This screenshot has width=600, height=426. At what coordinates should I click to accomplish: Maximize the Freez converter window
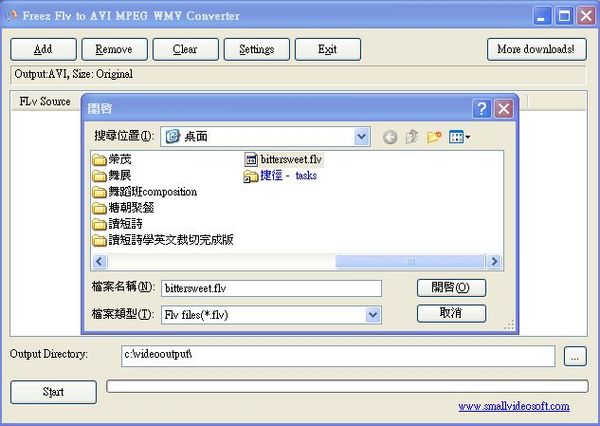pyautogui.click(x=564, y=16)
